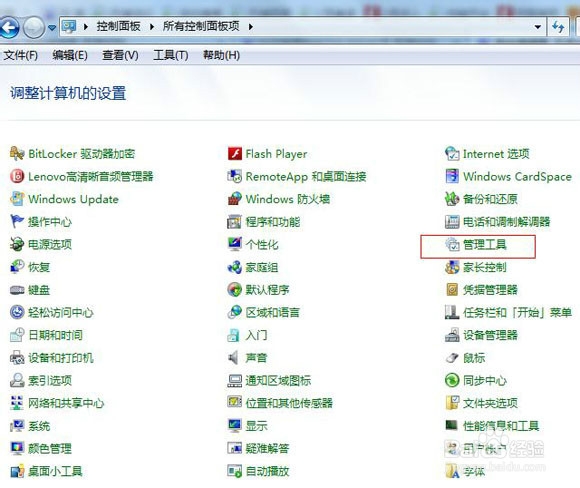Viewport: 580px width, 488px height.
Task: Expand arrow before 控制面板 breadcrumb
Action: point(86,27)
